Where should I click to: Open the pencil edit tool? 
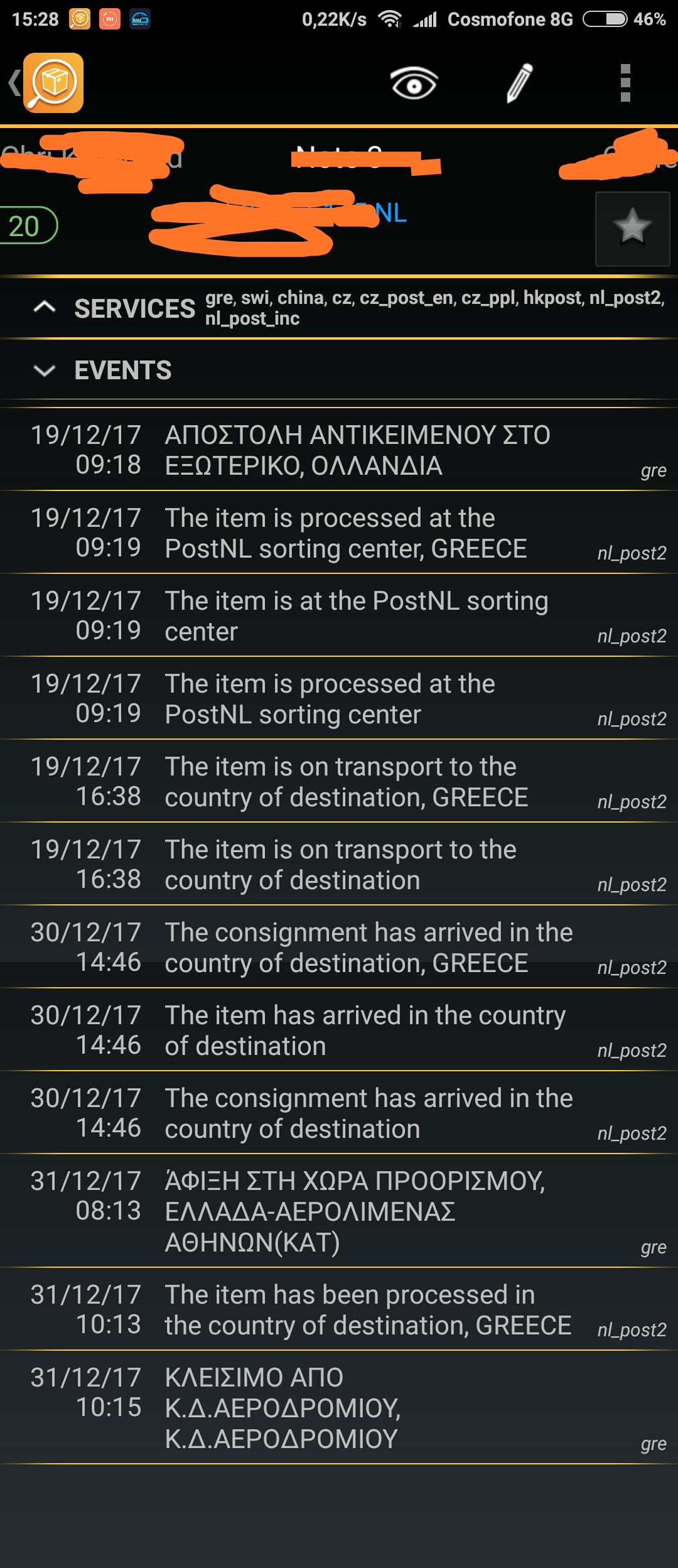[519, 83]
